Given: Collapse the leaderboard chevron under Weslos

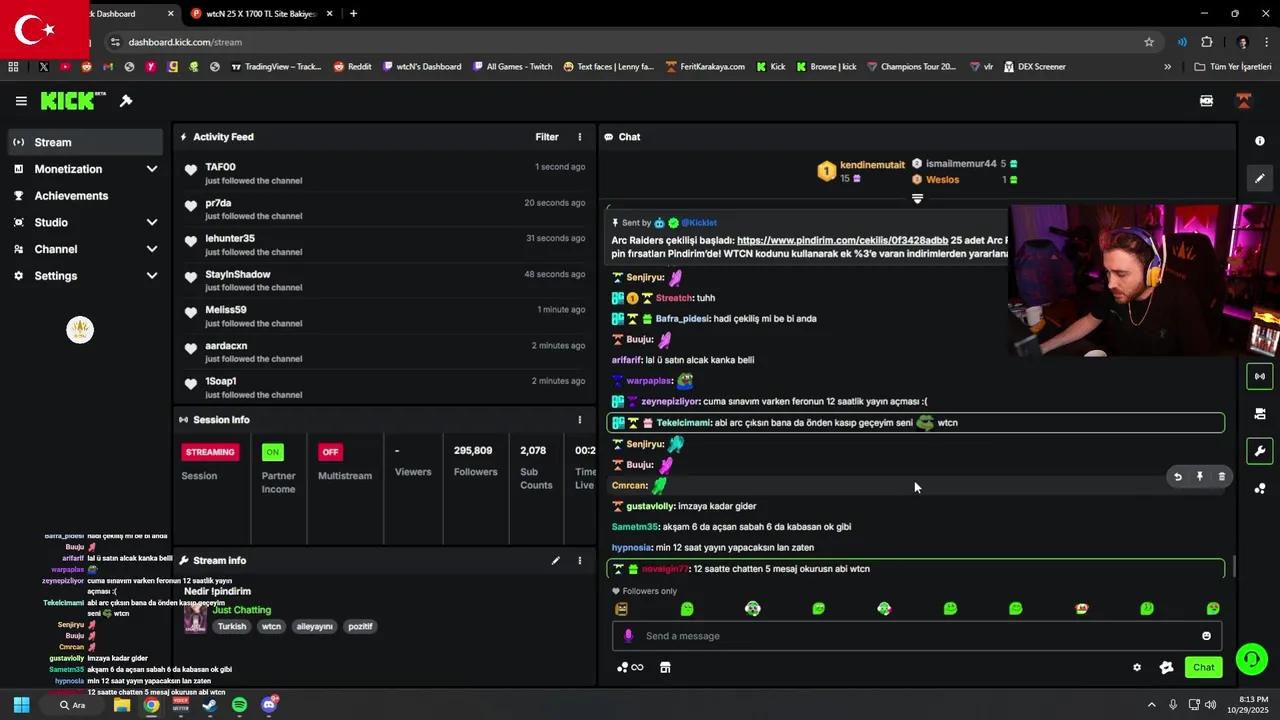Looking at the screenshot, I should 917,198.
